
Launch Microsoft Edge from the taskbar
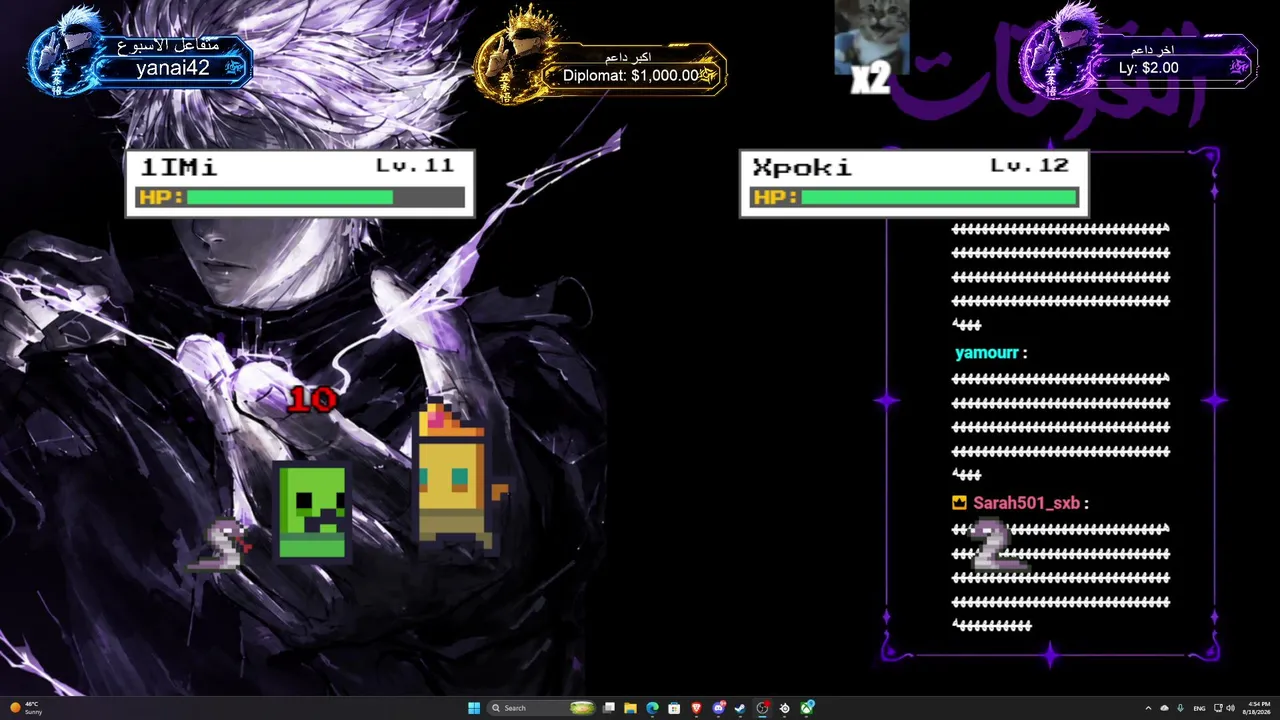tap(653, 708)
